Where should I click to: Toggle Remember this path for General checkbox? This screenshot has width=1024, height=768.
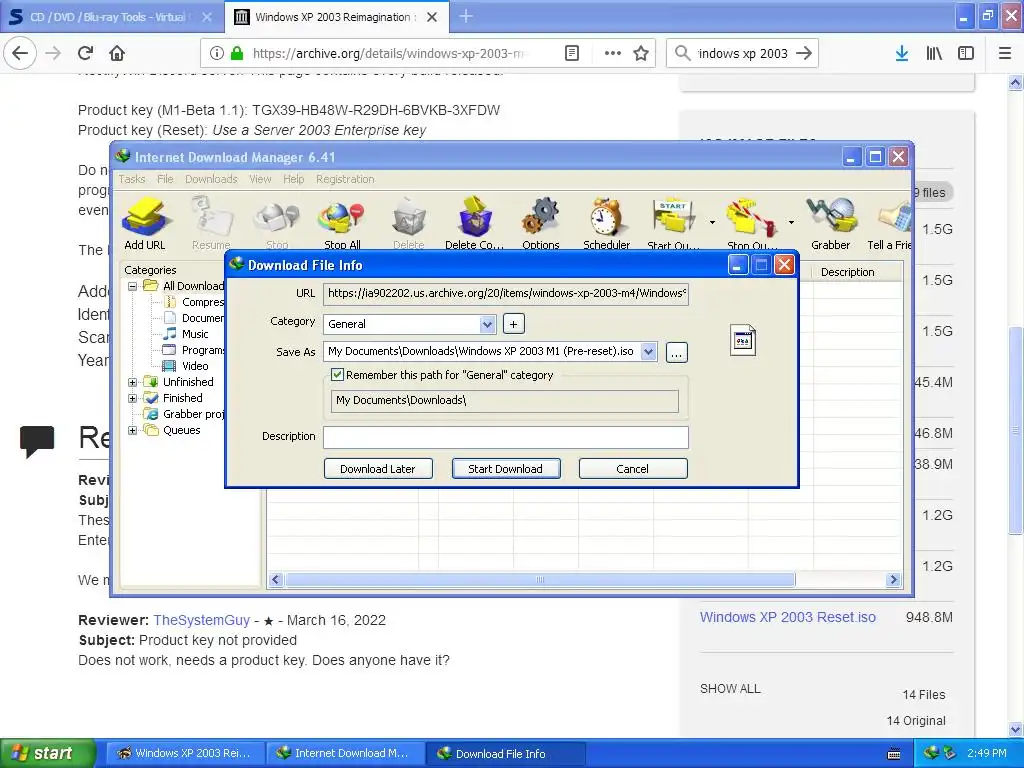point(337,375)
